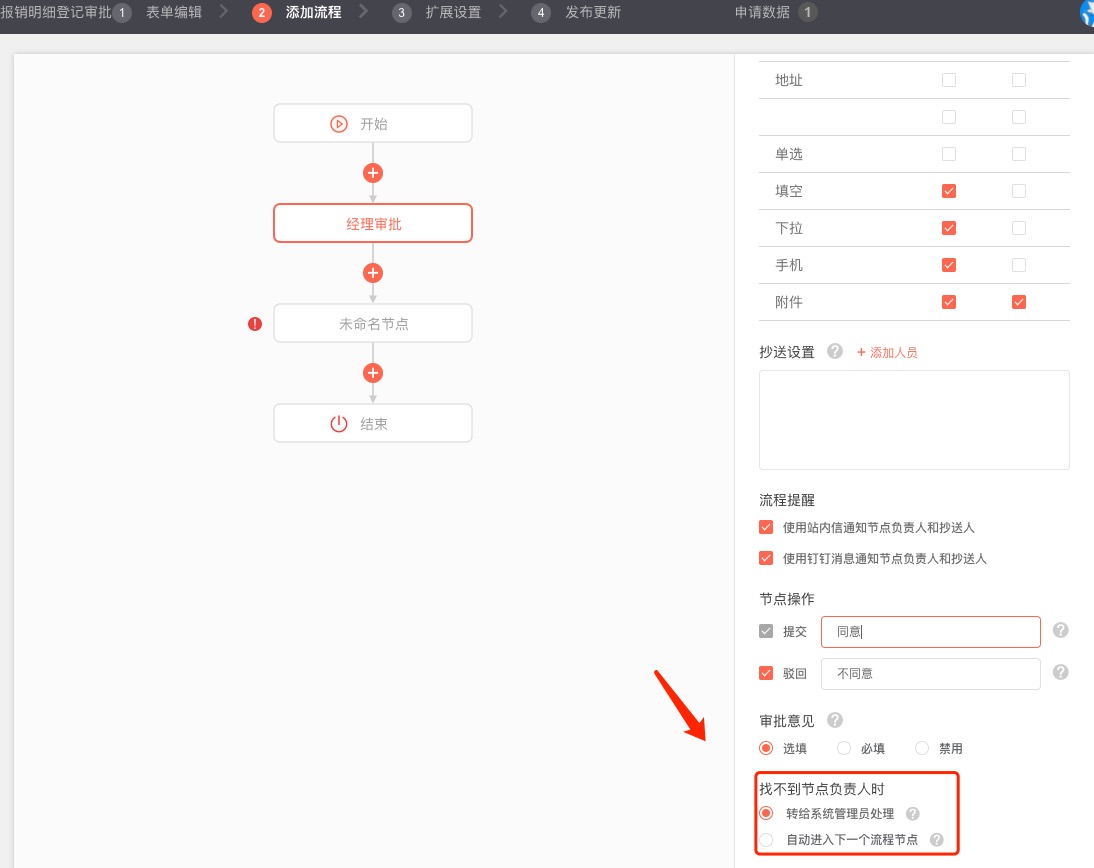Click the 下拉 field label
This screenshot has height=868, width=1094.
pos(789,228)
